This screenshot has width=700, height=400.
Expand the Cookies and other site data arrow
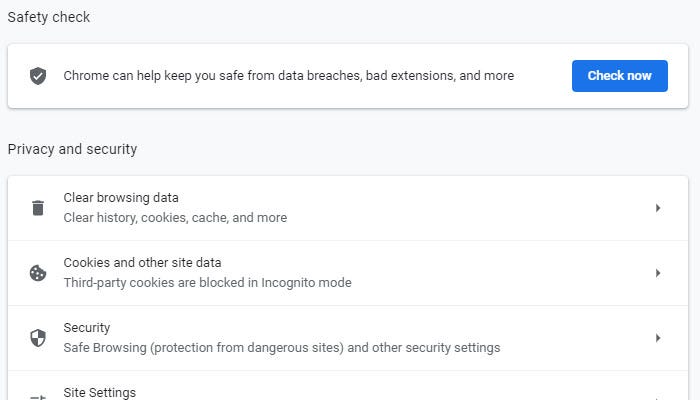658,273
